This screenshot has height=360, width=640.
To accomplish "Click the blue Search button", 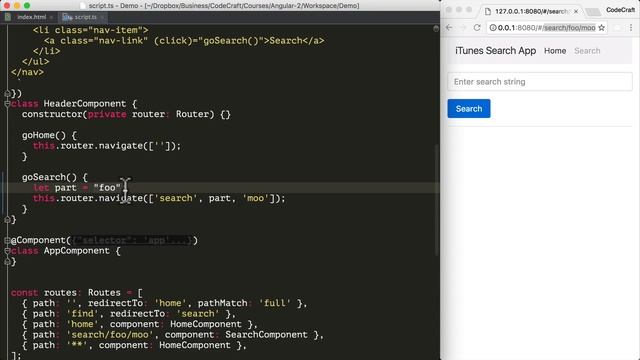I will [469, 109].
